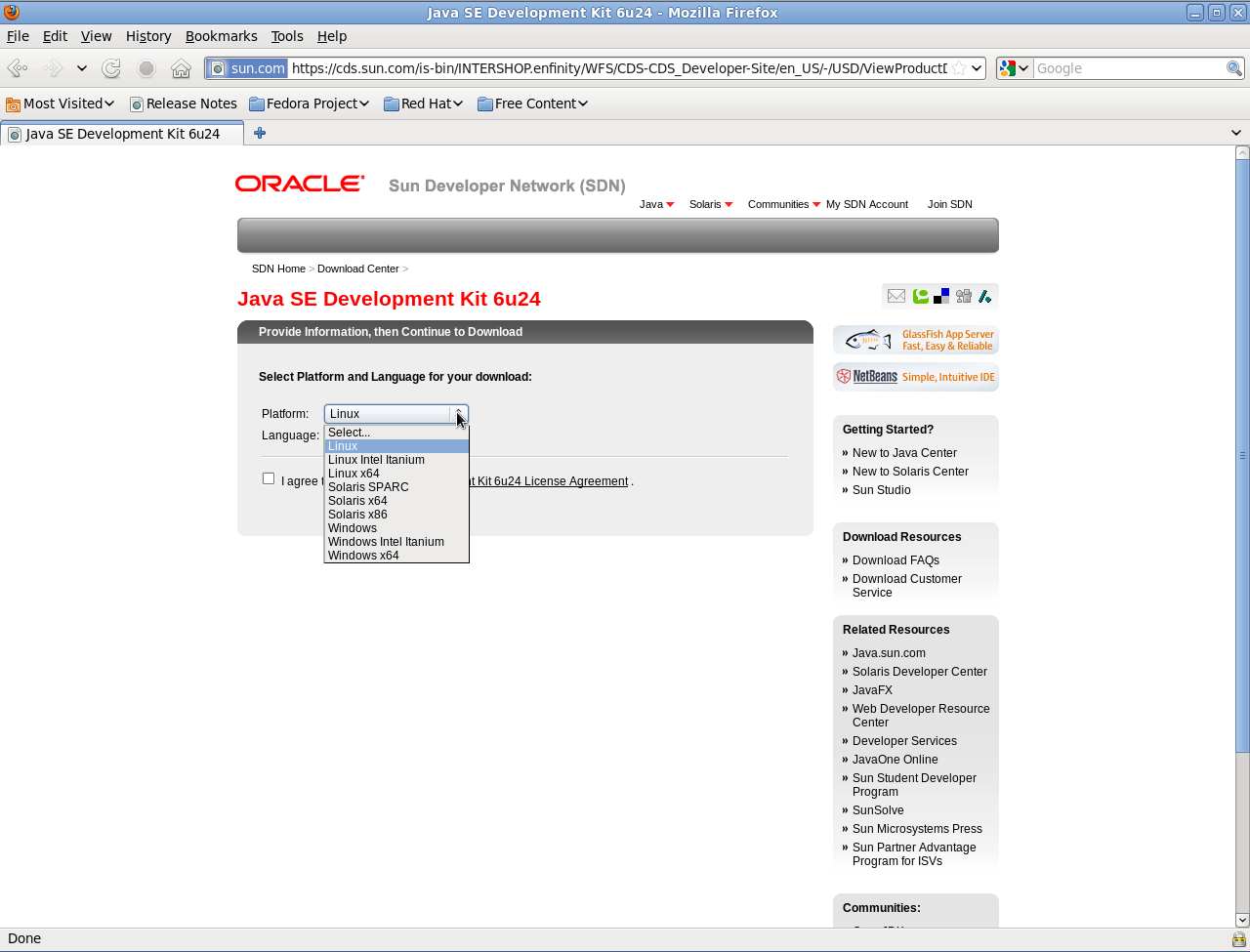Share via the Delicious squares icon
This screenshot has width=1250, height=952.
click(941, 296)
